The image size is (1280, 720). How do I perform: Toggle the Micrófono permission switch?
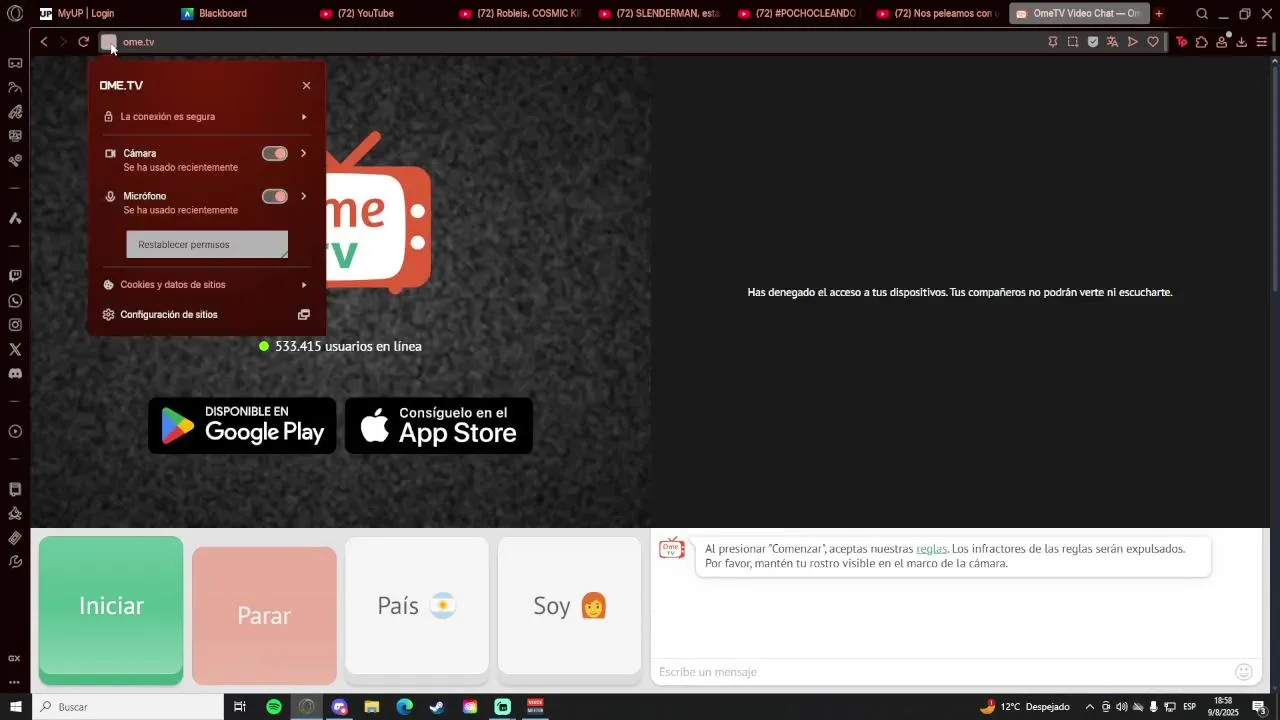[275, 196]
